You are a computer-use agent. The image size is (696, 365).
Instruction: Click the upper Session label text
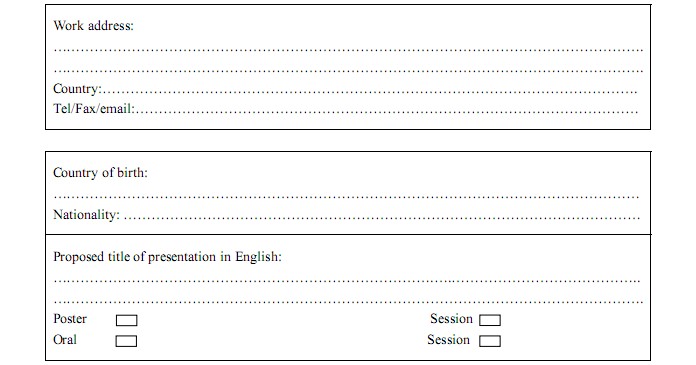tap(451, 319)
